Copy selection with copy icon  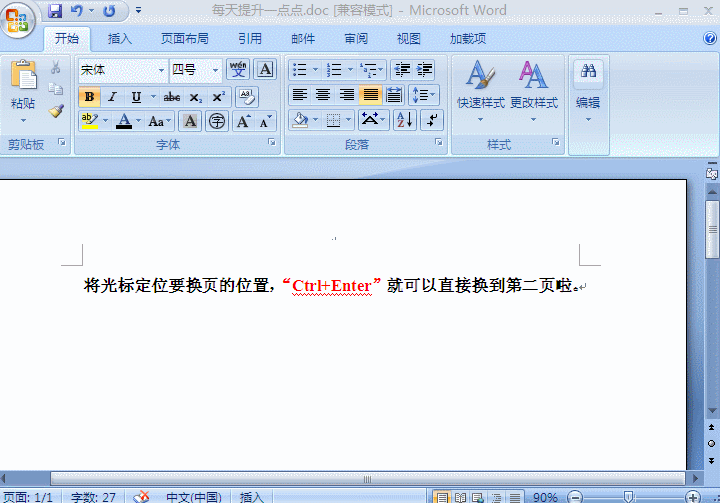point(56,89)
